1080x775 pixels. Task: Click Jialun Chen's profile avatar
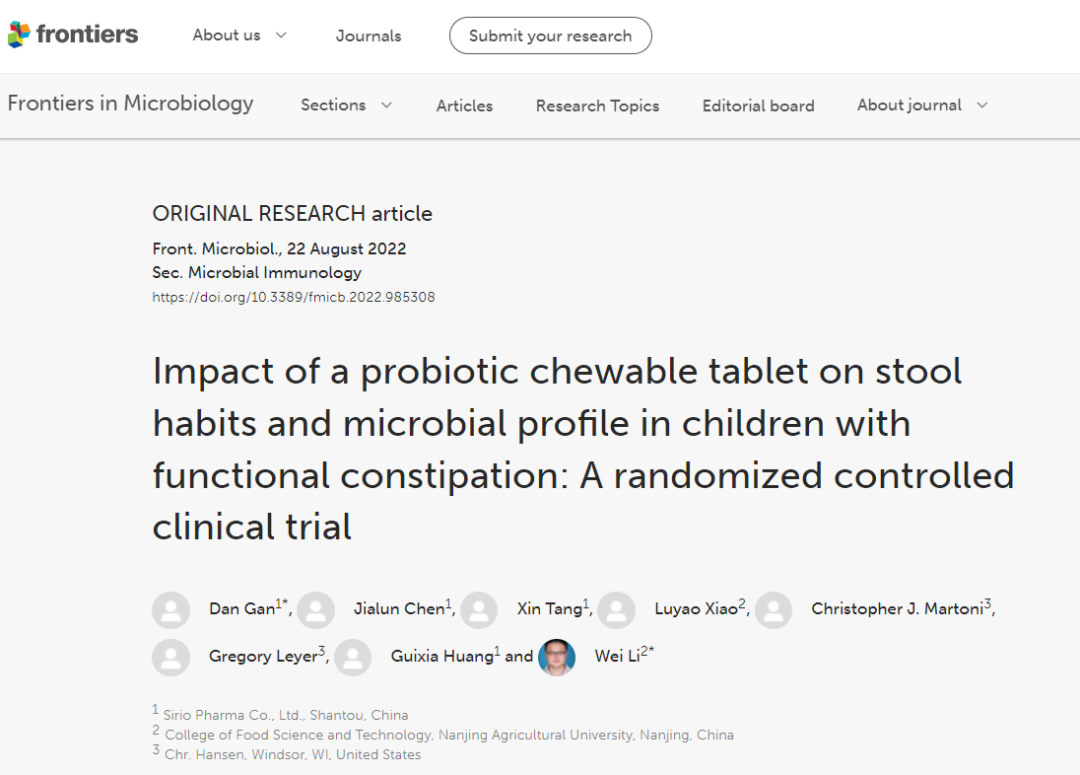pos(315,610)
